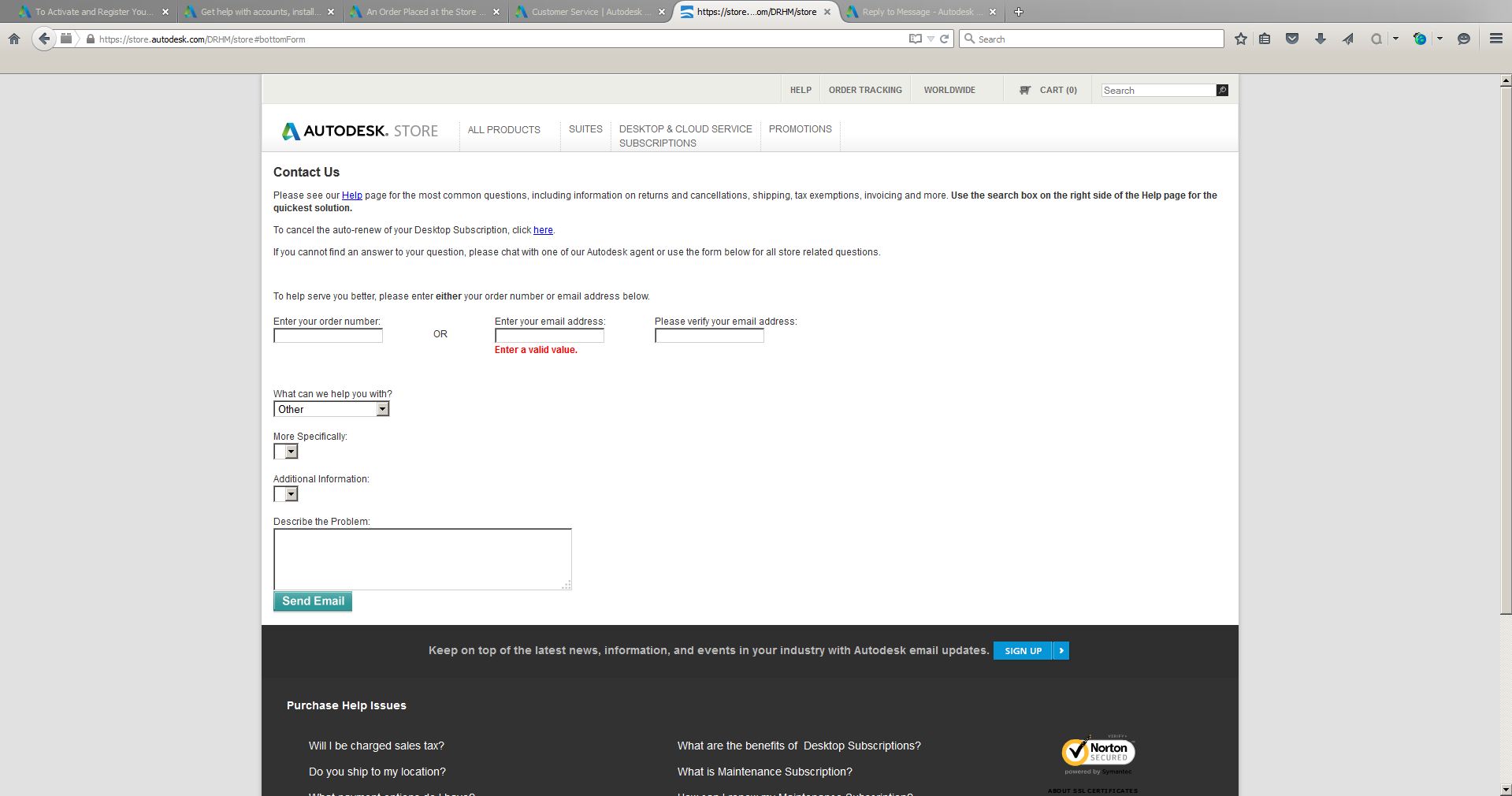Screen dimensions: 1512x796
Task: Open ALL PRODUCTS navigation menu
Action: point(504,129)
